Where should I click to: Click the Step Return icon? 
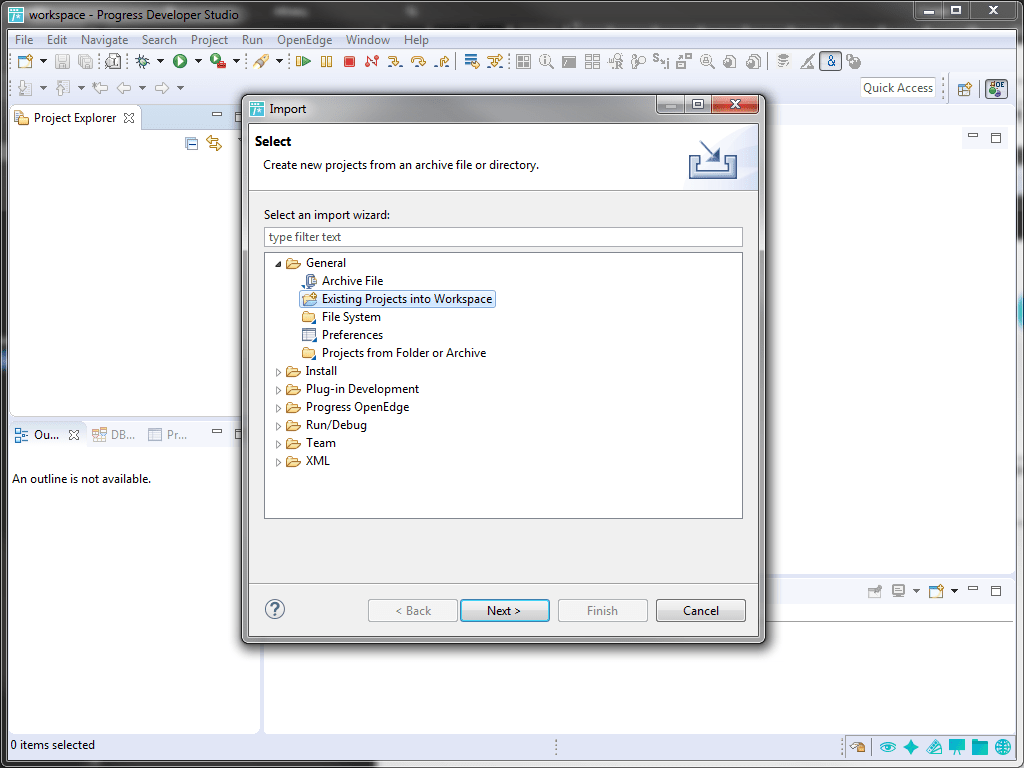pos(442,62)
